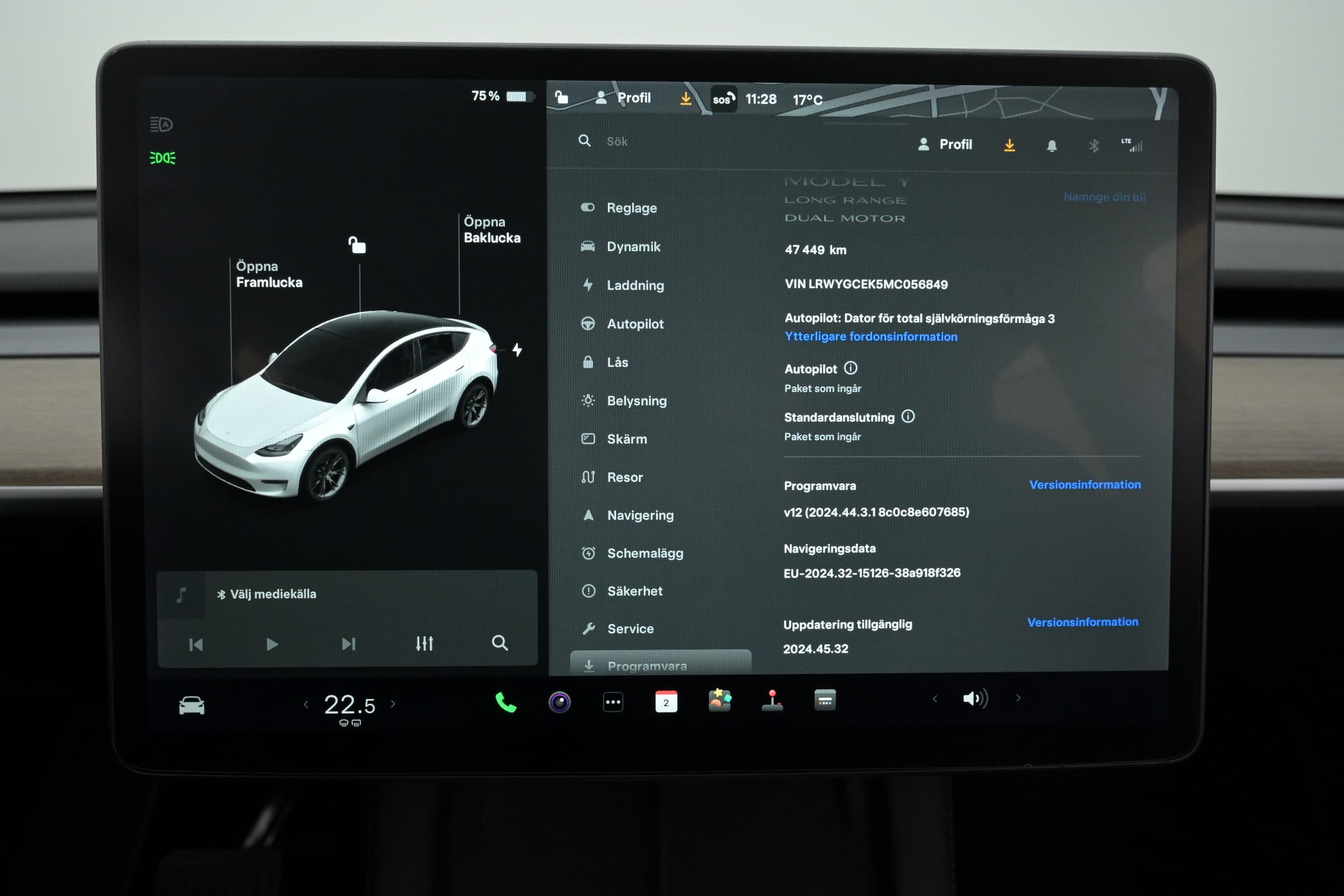Viewport: 1344px width, 896px height.
Task: Tap the 11:28 clock
Action: tap(761, 99)
